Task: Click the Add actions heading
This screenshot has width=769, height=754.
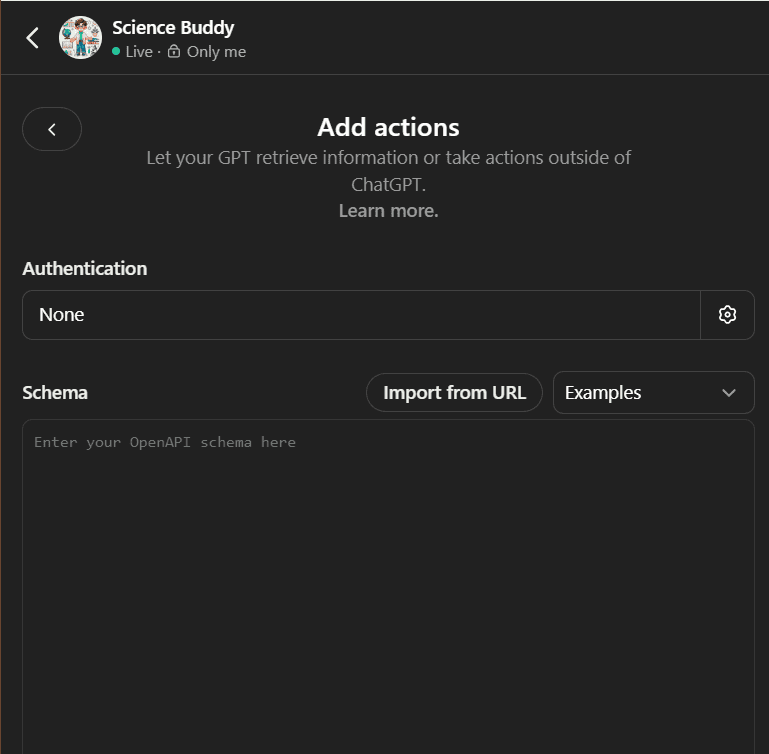Action: click(x=388, y=127)
